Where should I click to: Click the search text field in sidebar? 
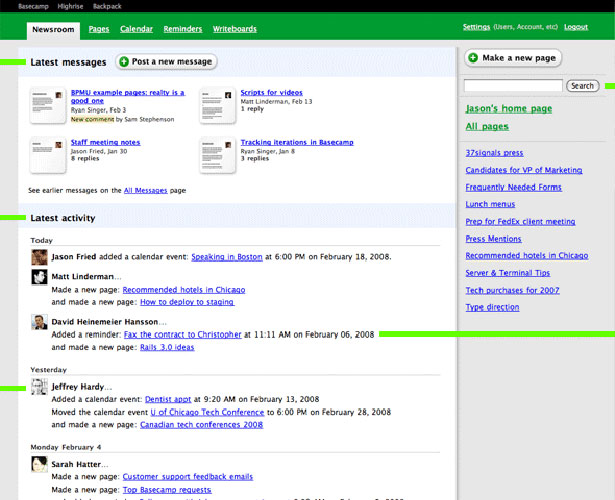click(x=513, y=85)
